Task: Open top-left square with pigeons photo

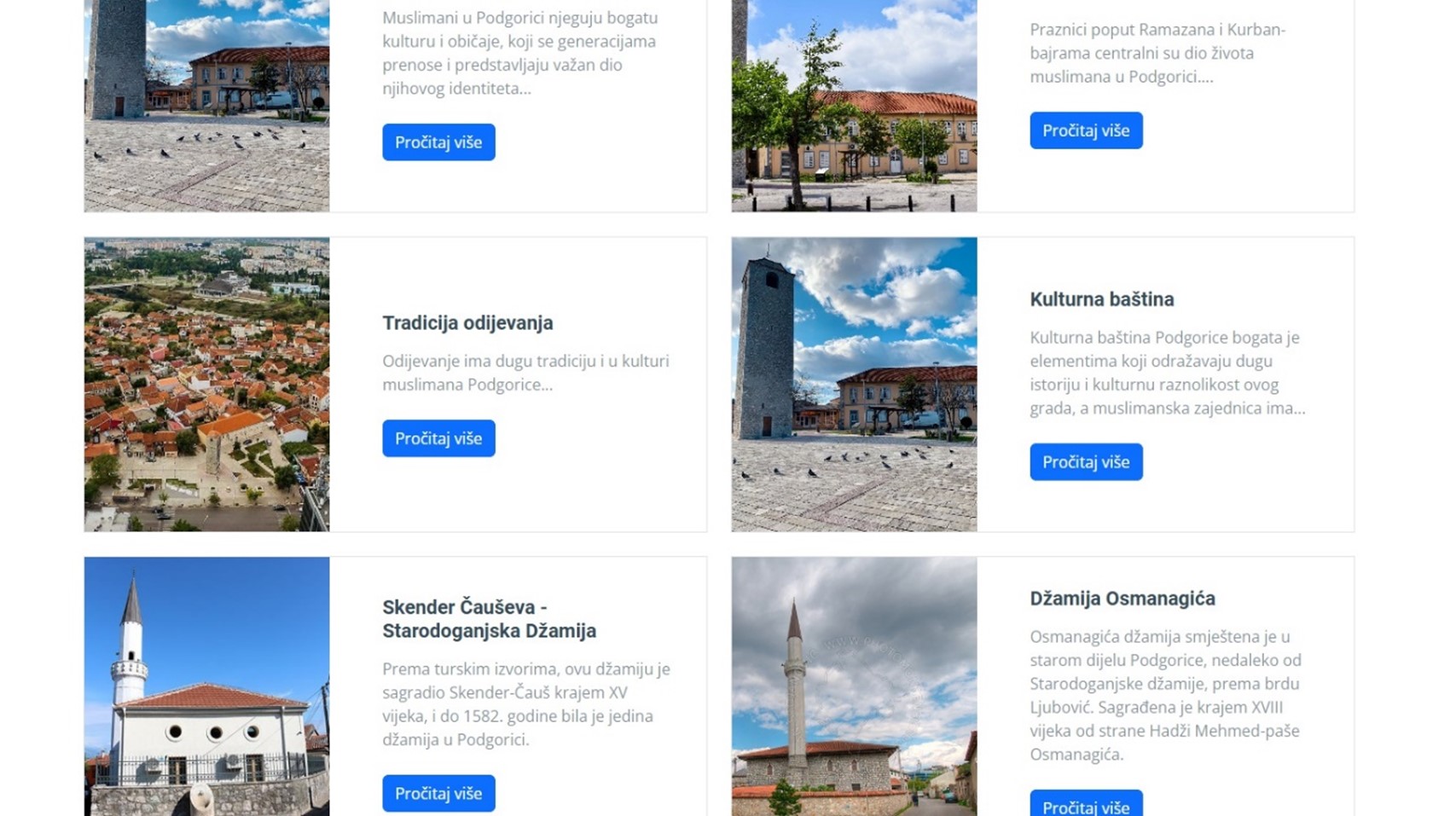Action: tap(206, 106)
